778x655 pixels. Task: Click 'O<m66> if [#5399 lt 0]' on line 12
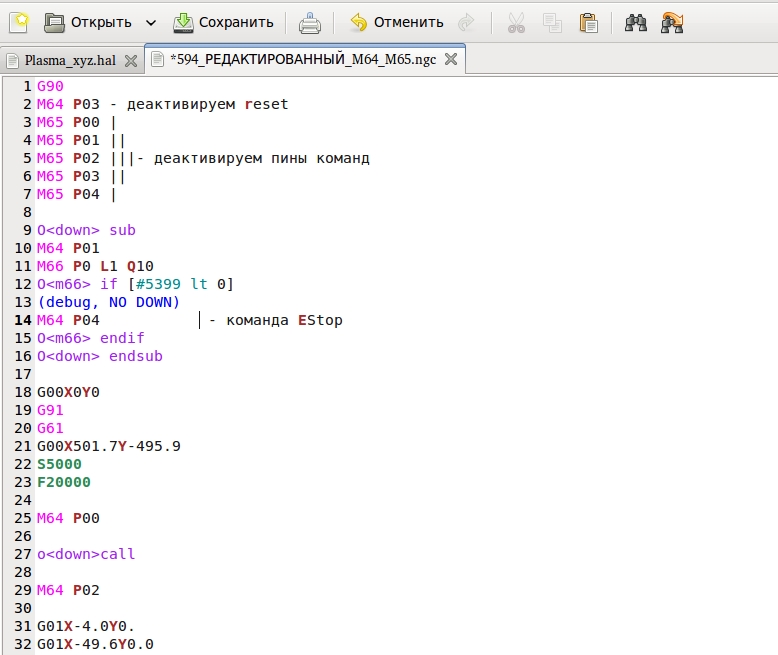point(135,284)
